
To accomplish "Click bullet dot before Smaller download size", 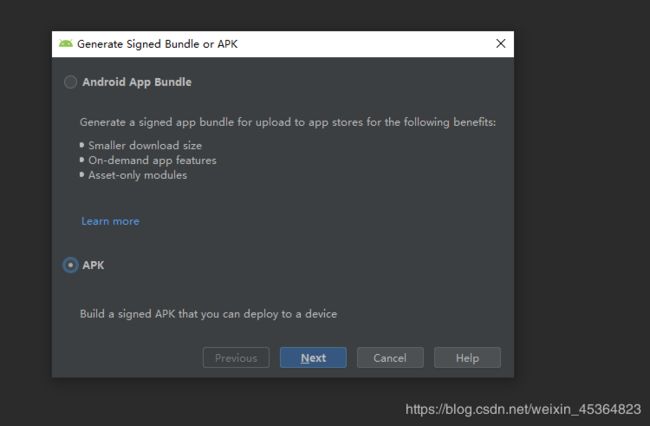I will [82, 145].
